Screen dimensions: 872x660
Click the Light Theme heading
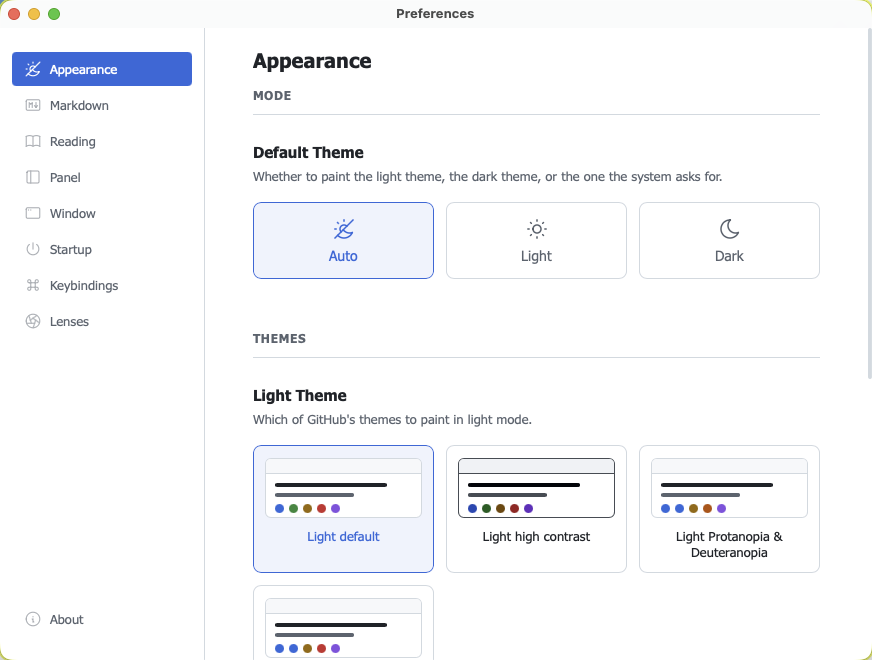(300, 395)
